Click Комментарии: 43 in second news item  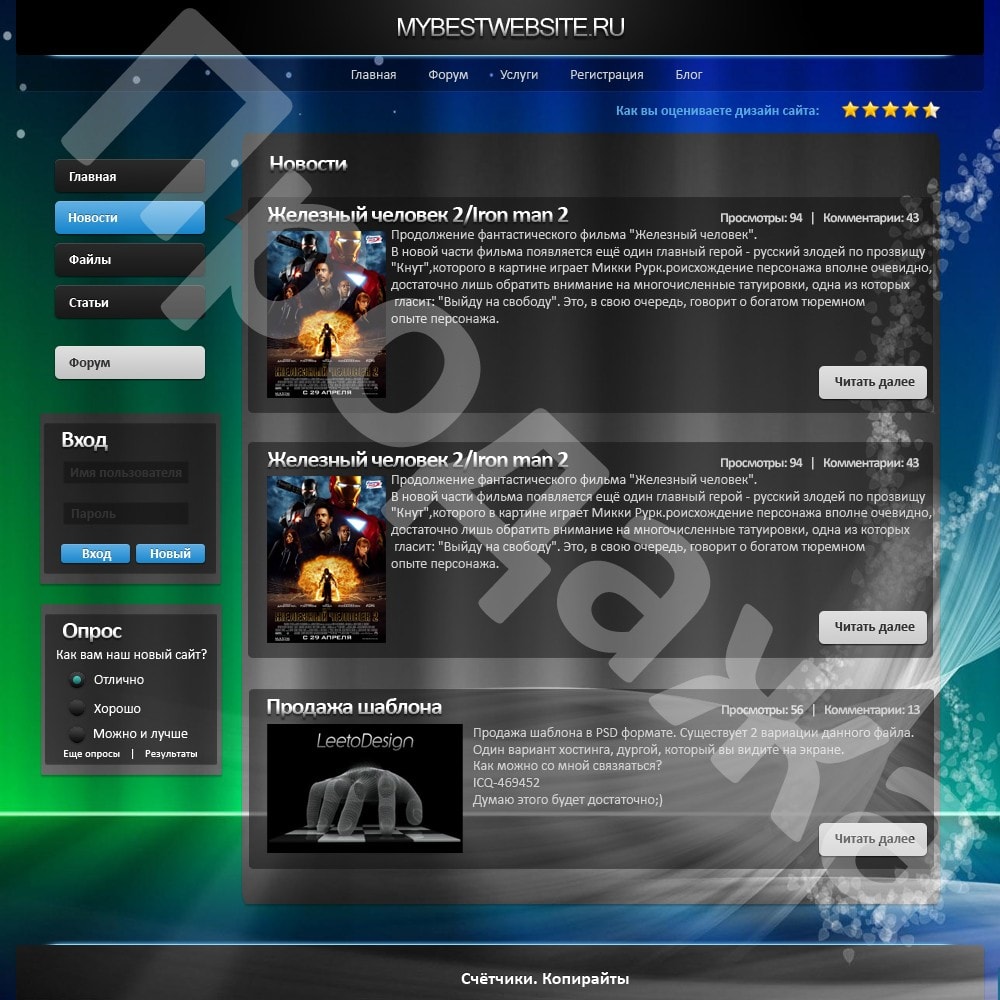[x=871, y=463]
